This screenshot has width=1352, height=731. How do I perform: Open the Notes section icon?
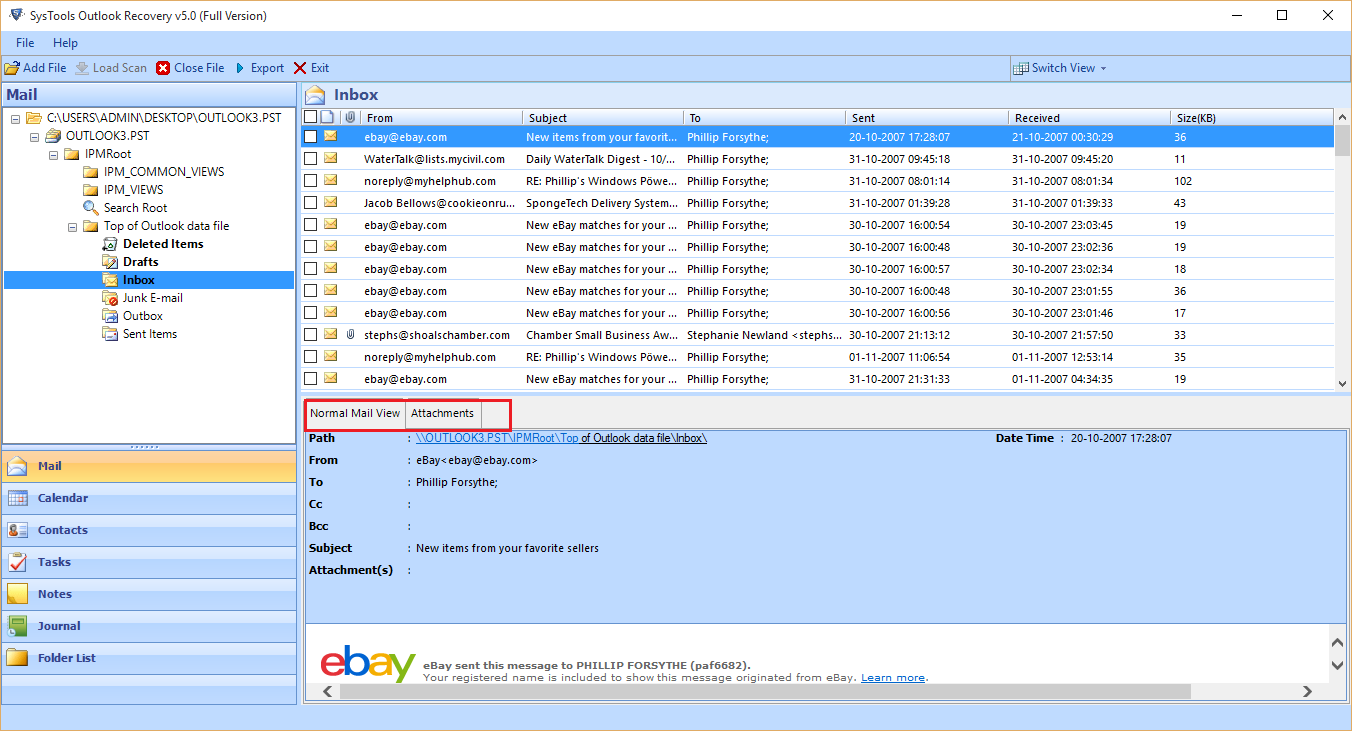17,594
